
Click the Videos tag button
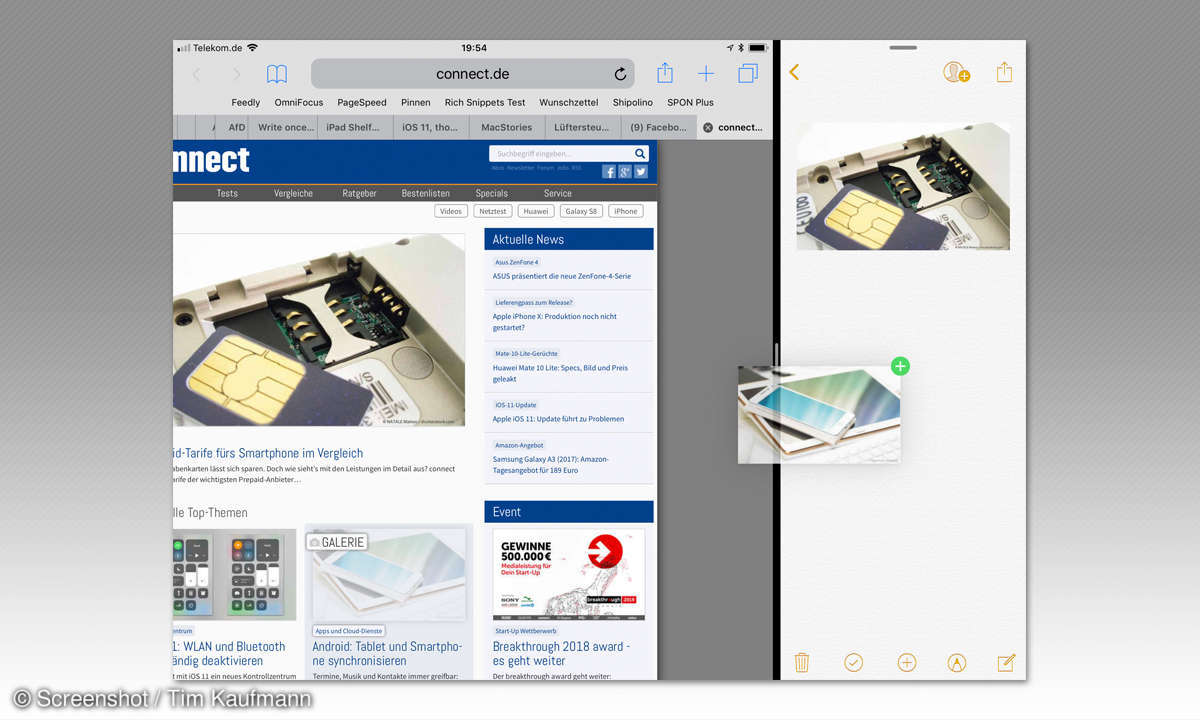click(451, 211)
